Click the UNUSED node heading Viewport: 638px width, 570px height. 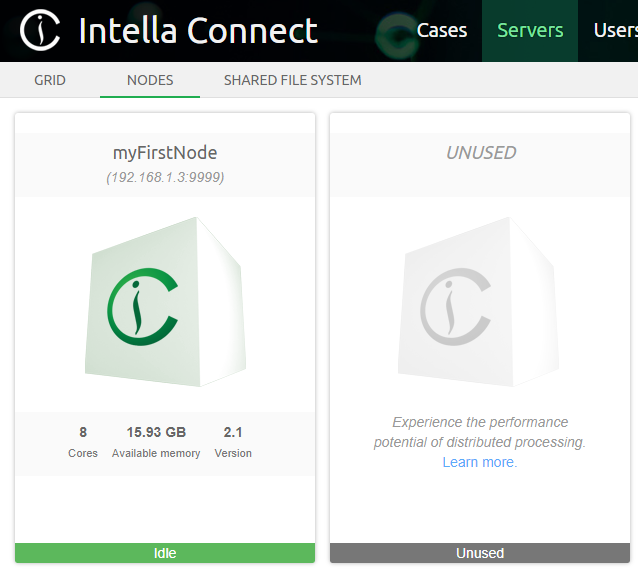point(480,153)
